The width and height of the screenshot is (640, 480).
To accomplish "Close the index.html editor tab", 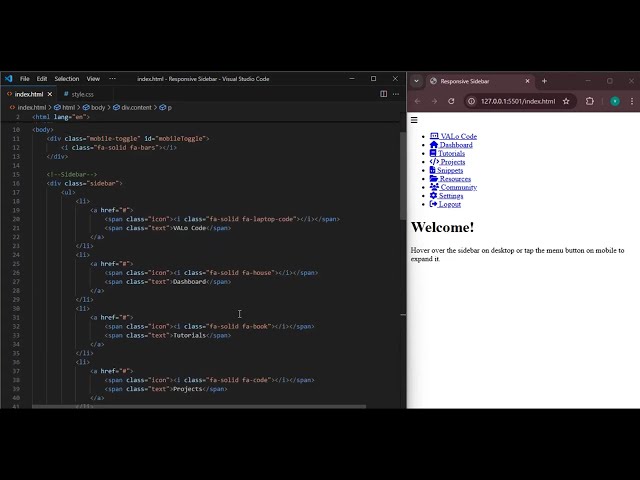I will click(x=50, y=94).
